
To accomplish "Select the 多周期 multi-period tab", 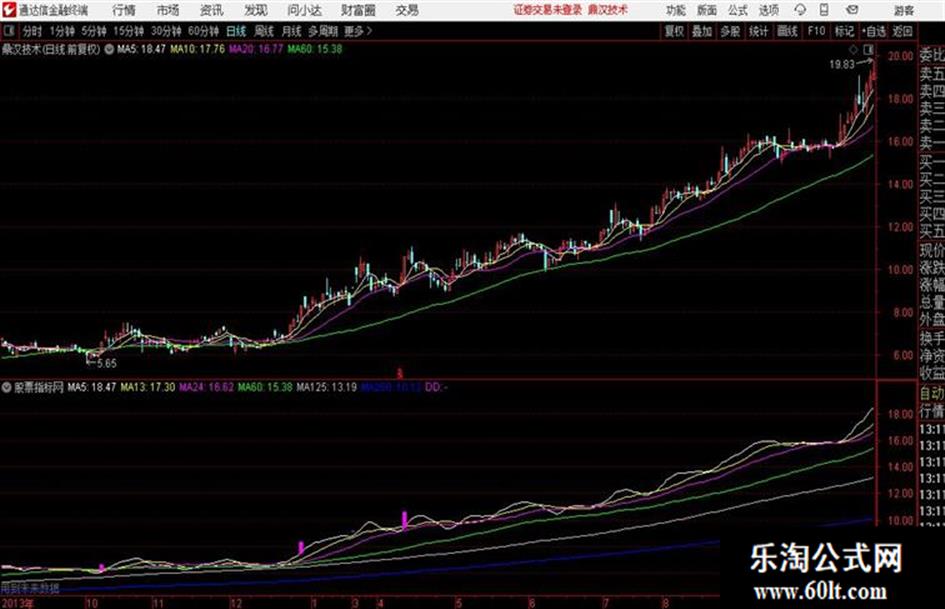I will click(323, 31).
